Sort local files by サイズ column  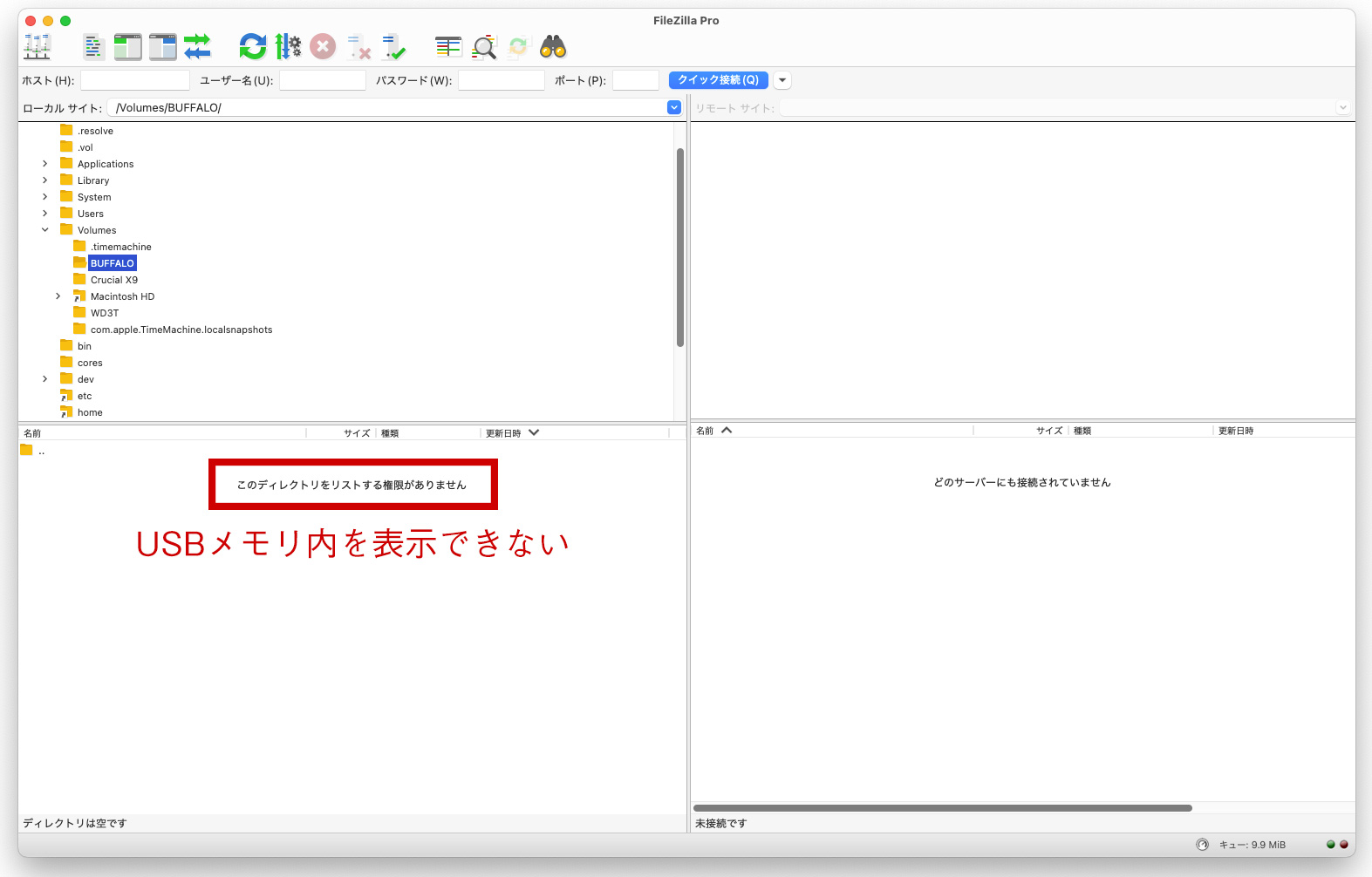pyautogui.click(x=341, y=433)
